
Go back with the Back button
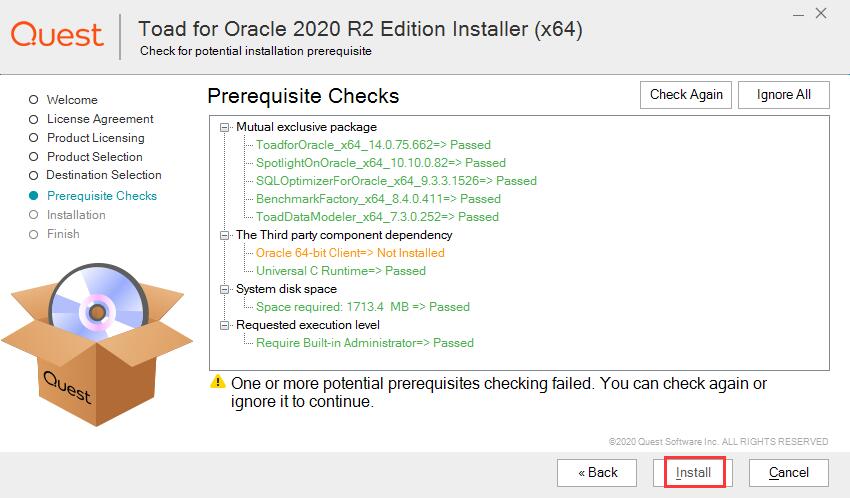(598, 472)
